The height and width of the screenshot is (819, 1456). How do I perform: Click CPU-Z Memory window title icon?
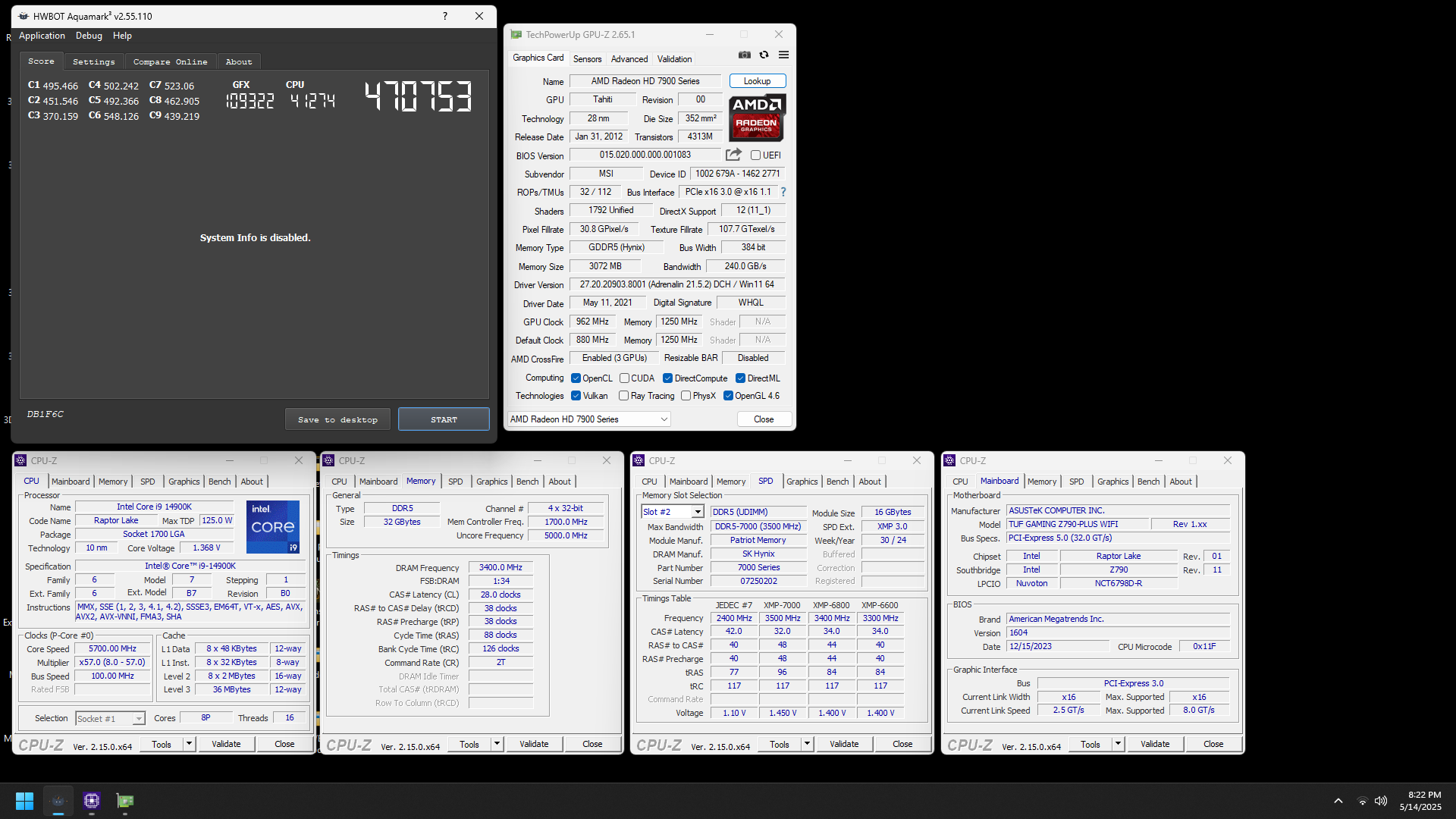click(328, 460)
